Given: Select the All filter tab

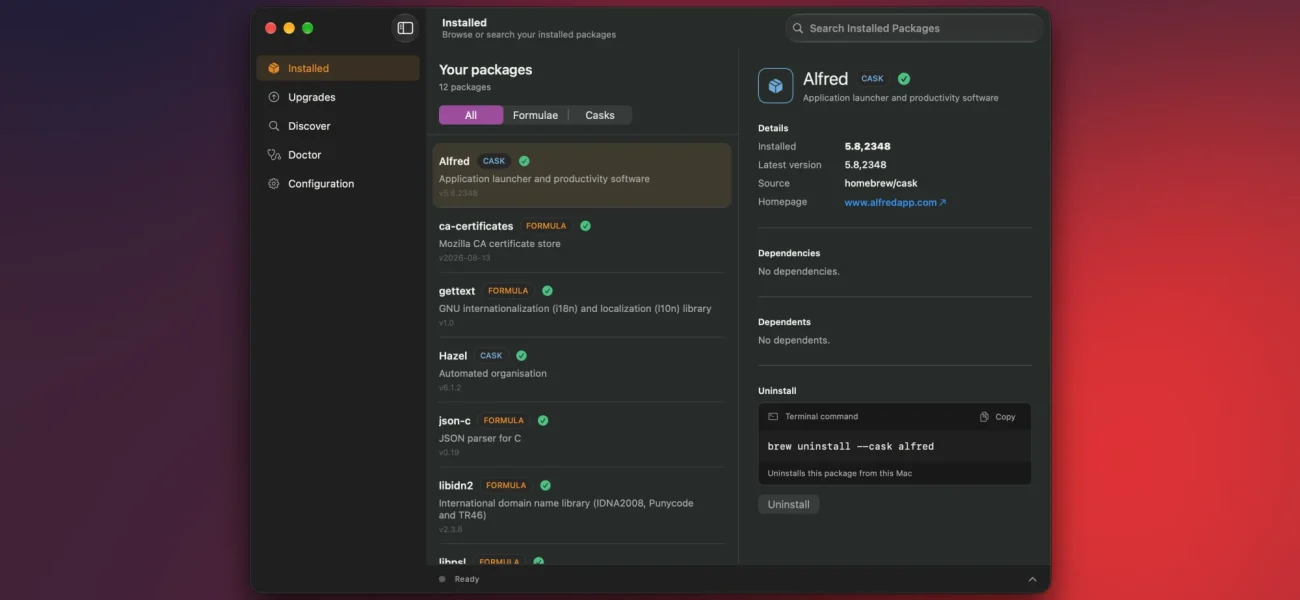Looking at the screenshot, I should click(x=471, y=115).
